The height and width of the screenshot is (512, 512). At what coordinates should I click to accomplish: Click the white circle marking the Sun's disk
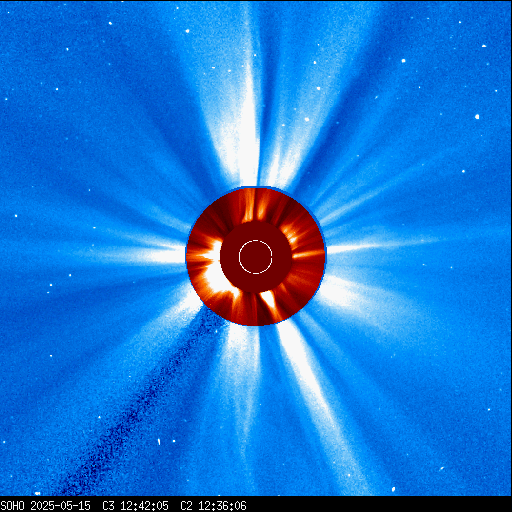coord(256,257)
